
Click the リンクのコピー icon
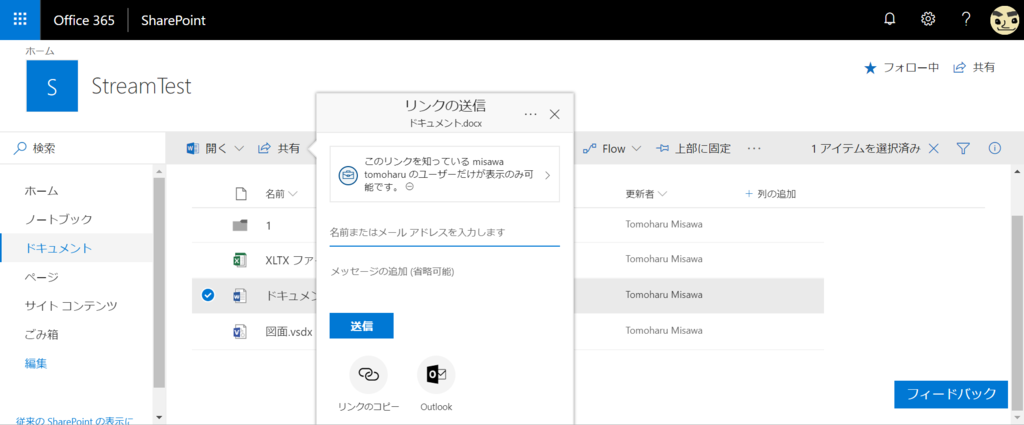(x=369, y=375)
